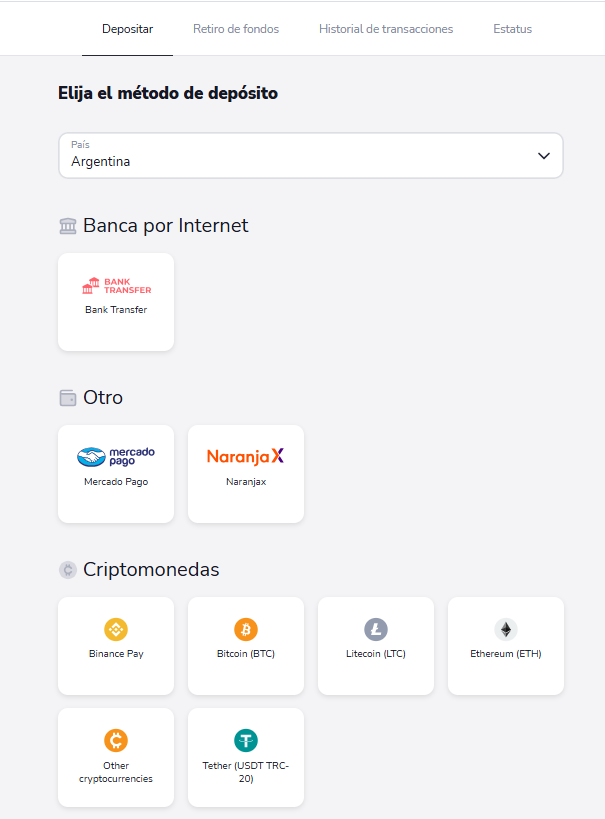Expand the País dropdown arrow
This screenshot has width=605, height=819.
(x=544, y=156)
